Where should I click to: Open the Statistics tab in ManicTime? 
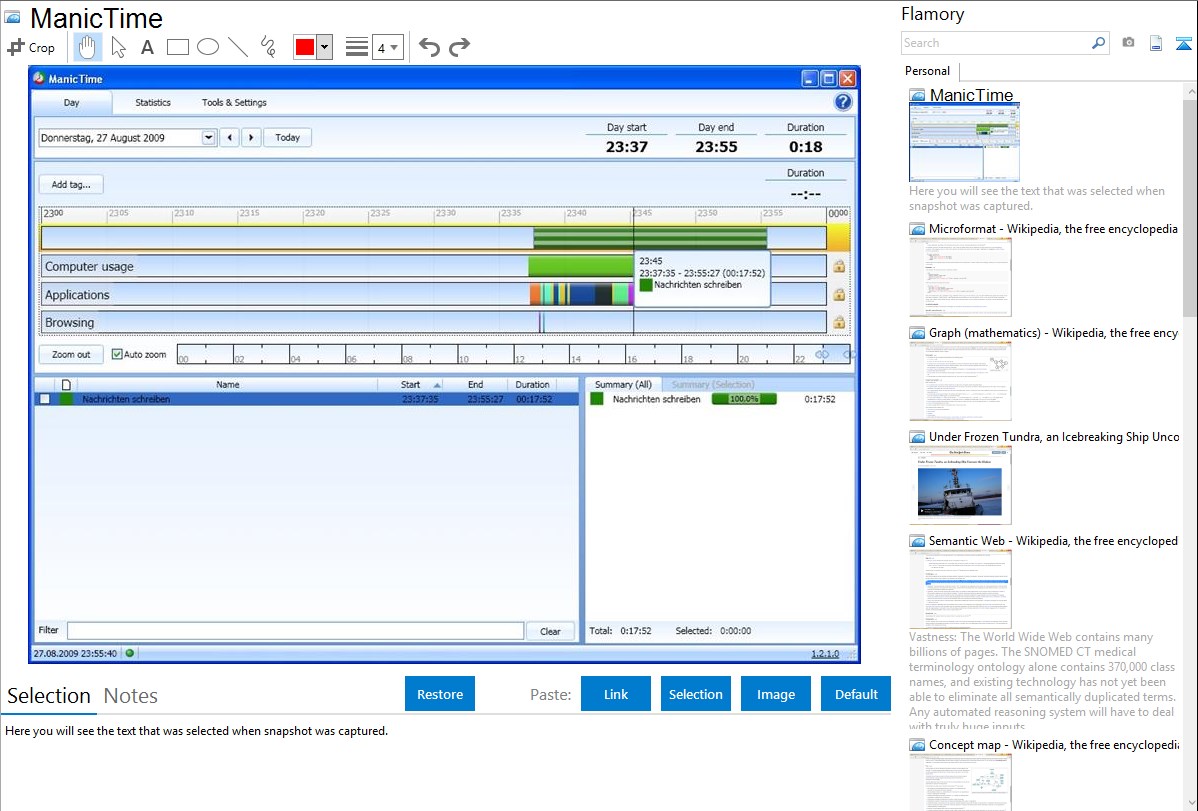(x=153, y=102)
